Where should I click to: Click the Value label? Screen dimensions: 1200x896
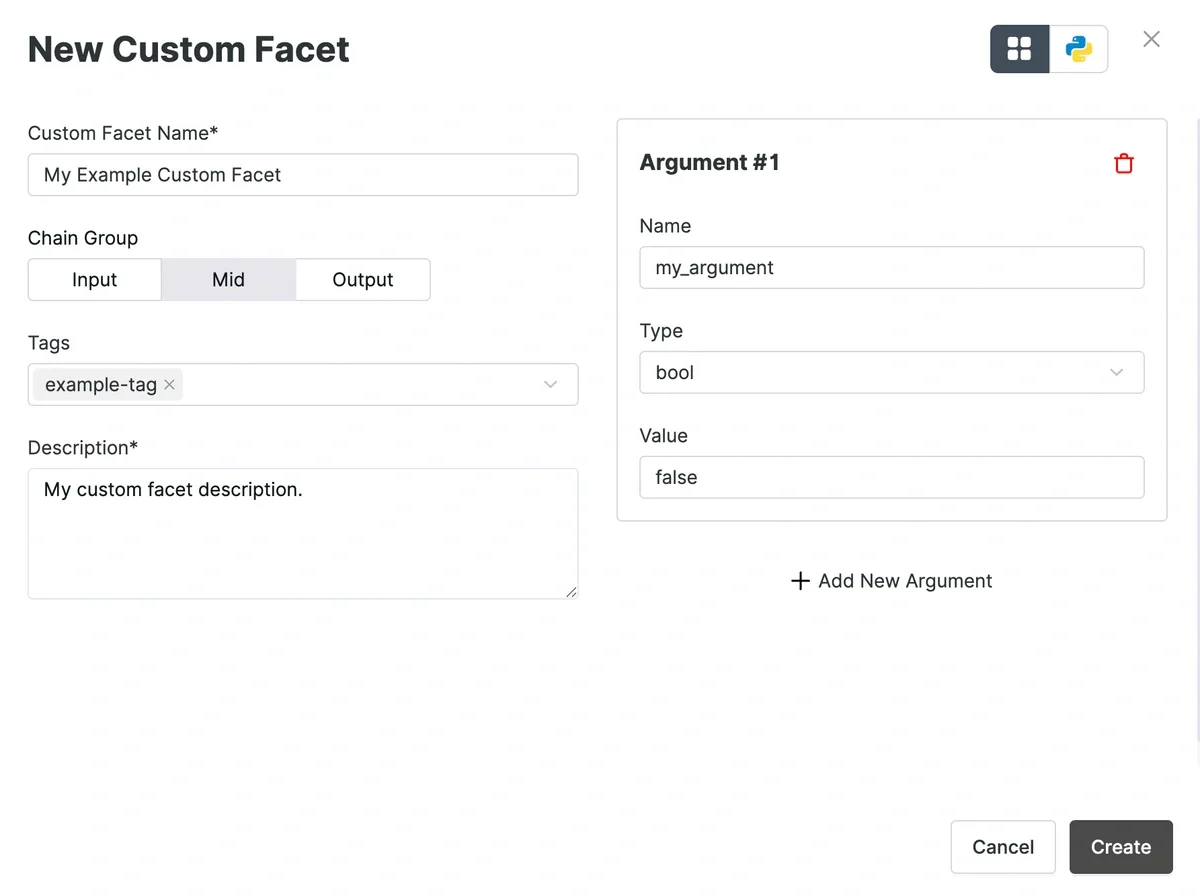[664, 436]
